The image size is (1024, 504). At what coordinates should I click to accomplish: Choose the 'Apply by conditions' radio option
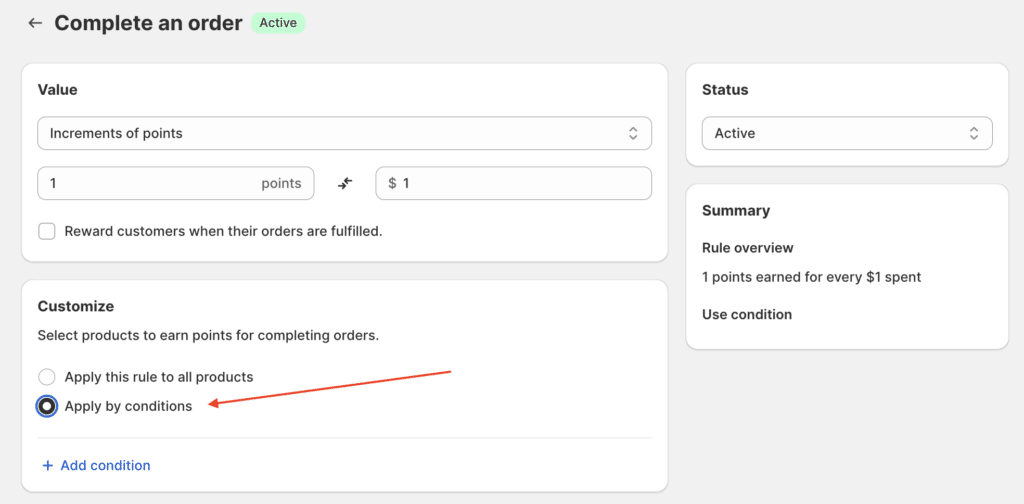[x=47, y=406]
